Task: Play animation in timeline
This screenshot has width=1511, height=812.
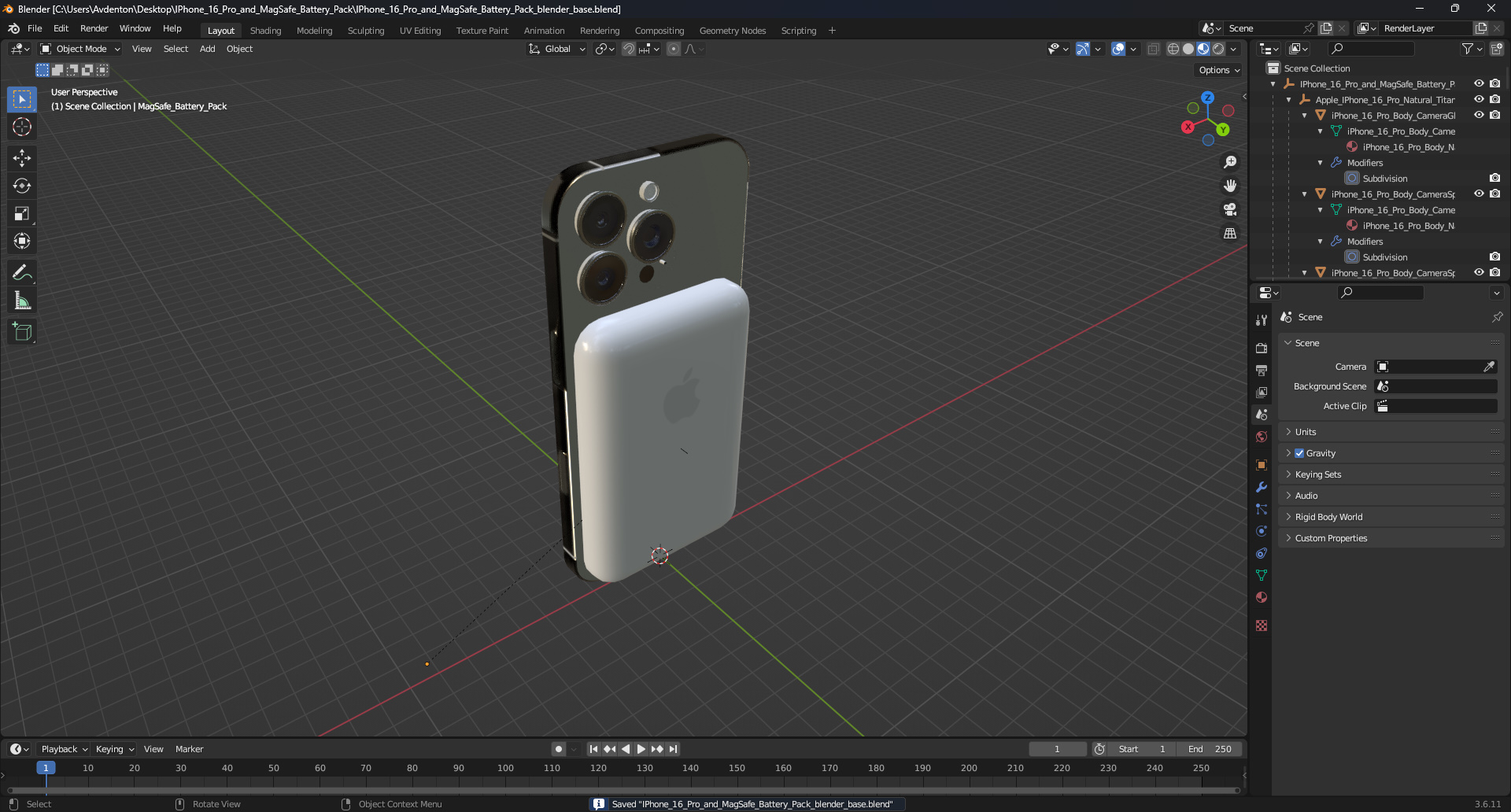Action: [x=641, y=749]
